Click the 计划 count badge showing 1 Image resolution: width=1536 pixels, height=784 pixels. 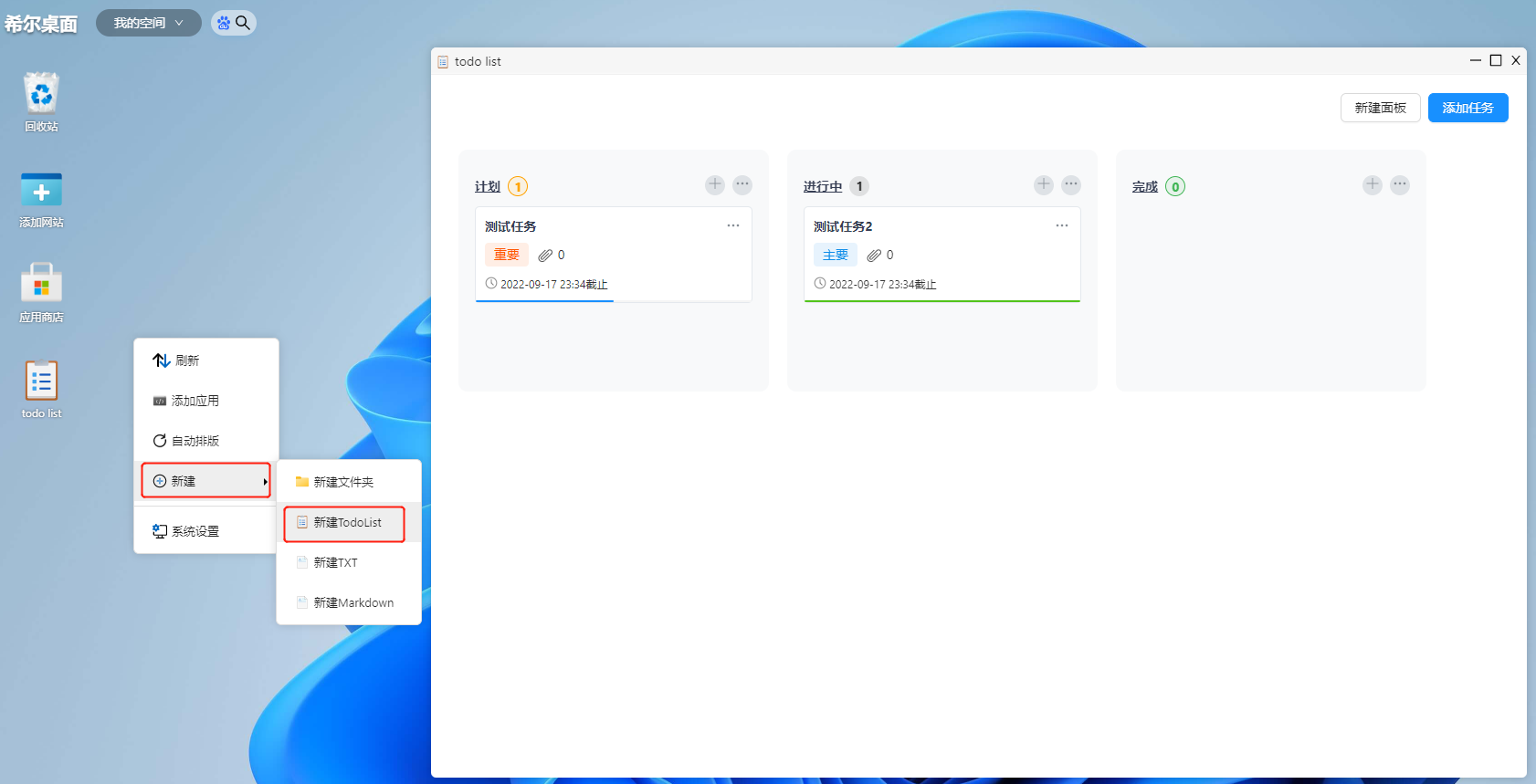coord(518,186)
